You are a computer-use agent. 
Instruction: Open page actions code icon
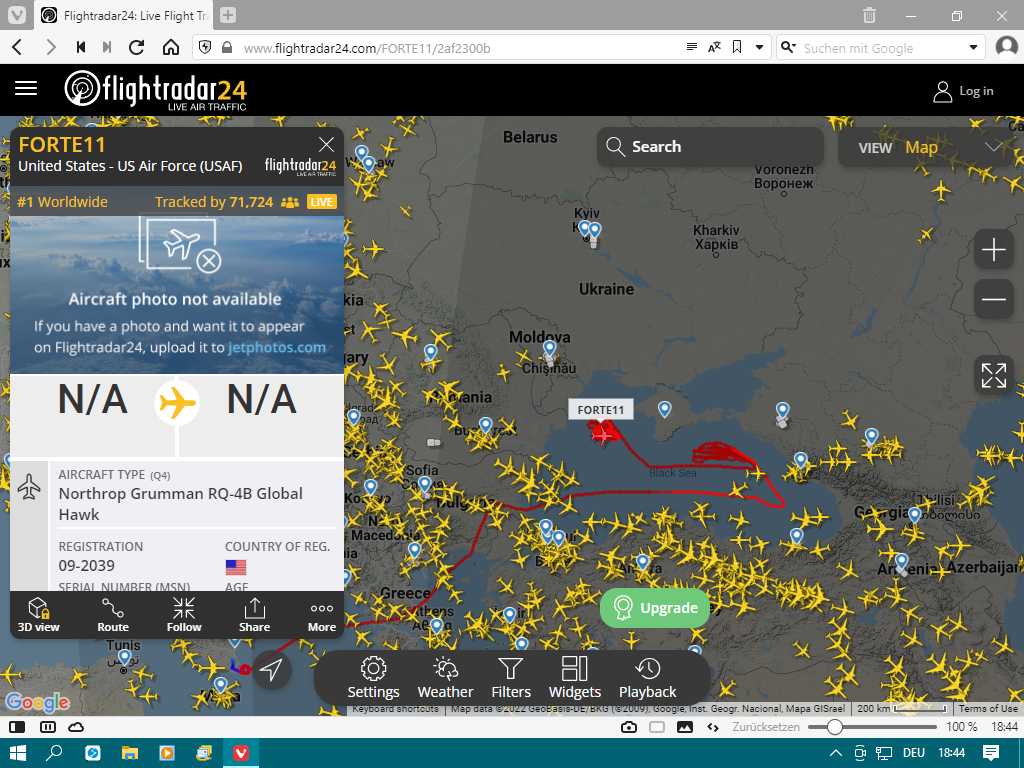click(x=712, y=727)
